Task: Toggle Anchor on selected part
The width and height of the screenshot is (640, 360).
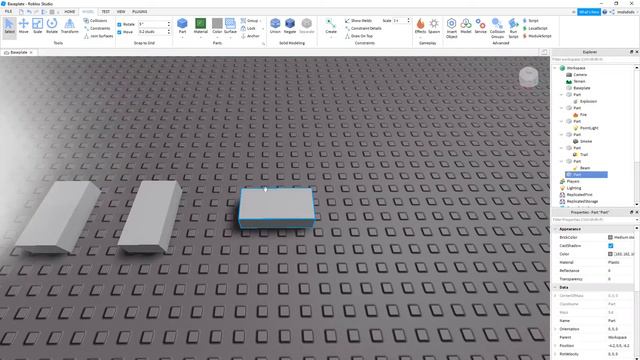Action: tap(250, 36)
